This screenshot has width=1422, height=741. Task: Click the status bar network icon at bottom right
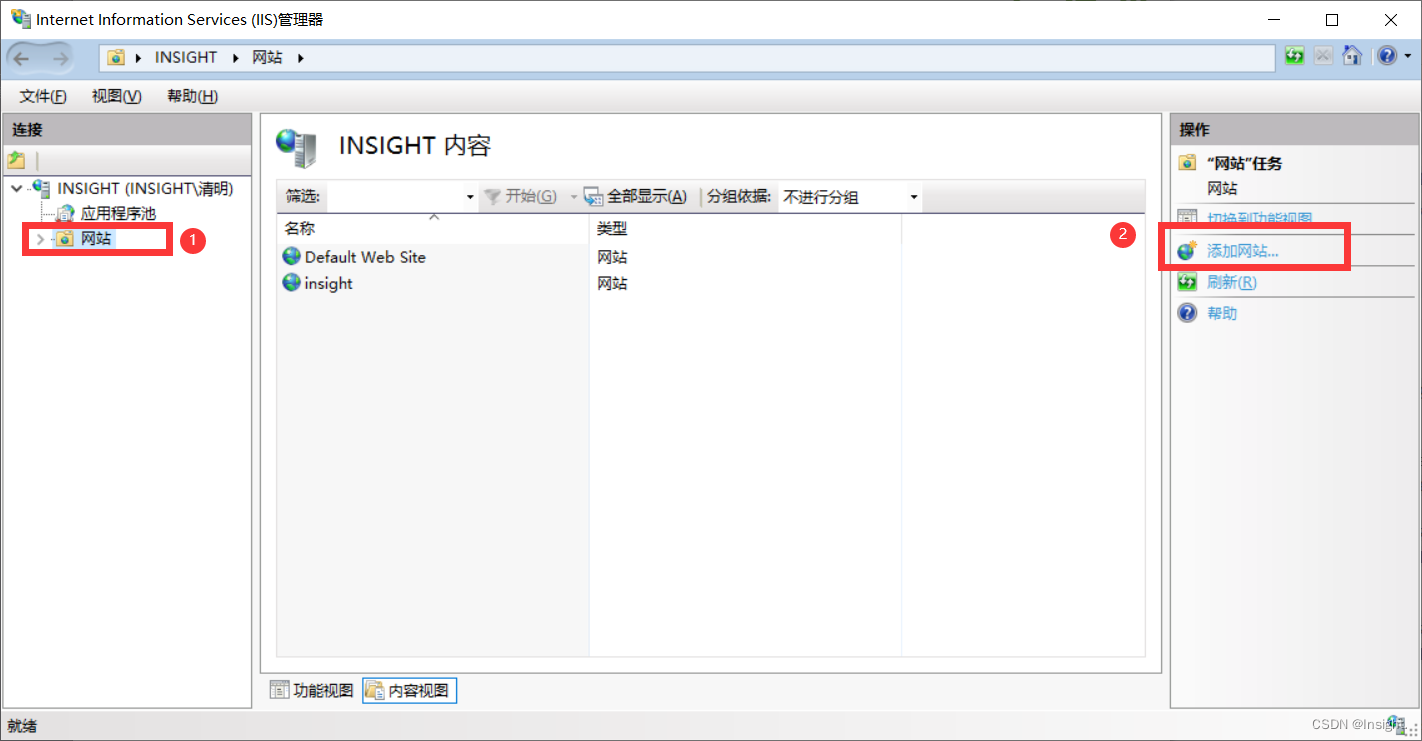1398,724
